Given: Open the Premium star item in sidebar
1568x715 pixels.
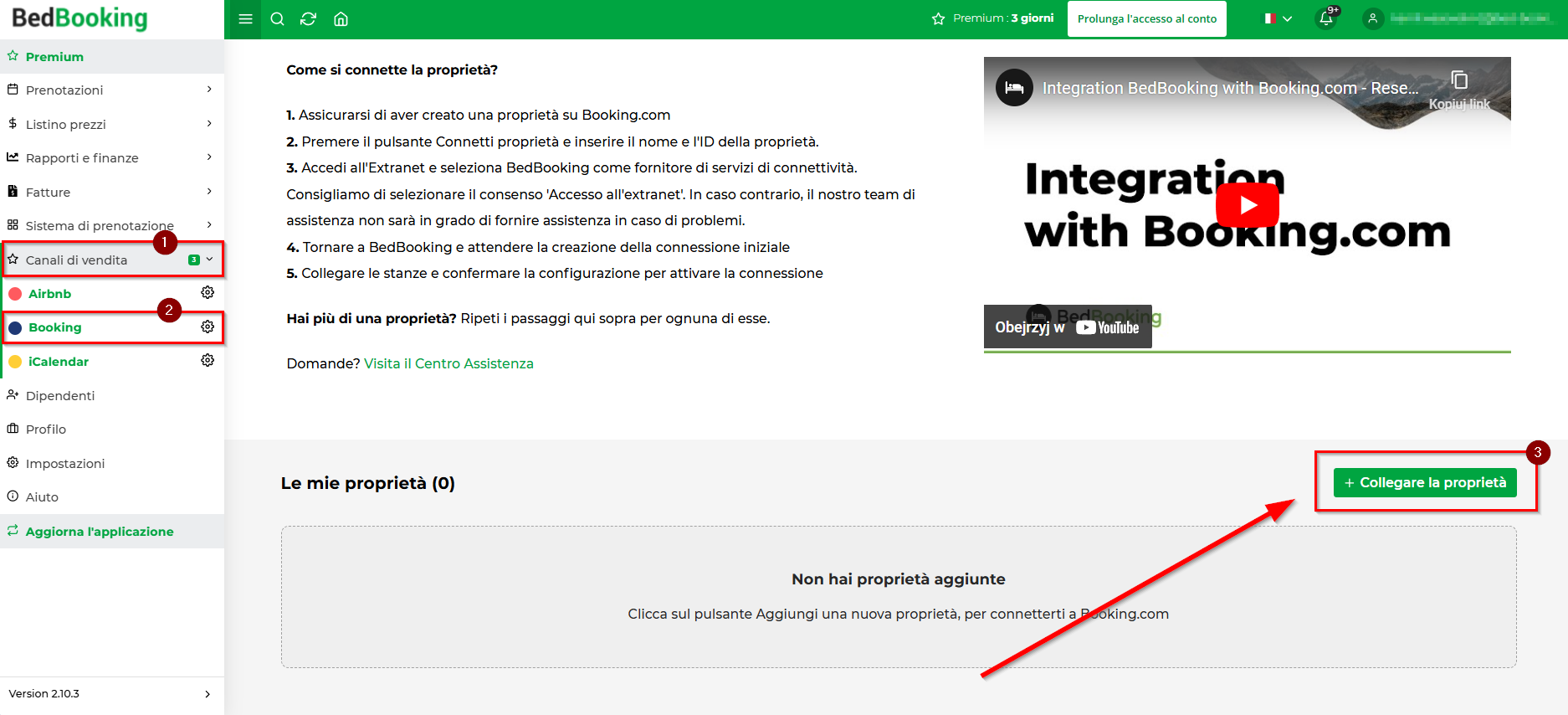Looking at the screenshot, I should click(x=112, y=56).
